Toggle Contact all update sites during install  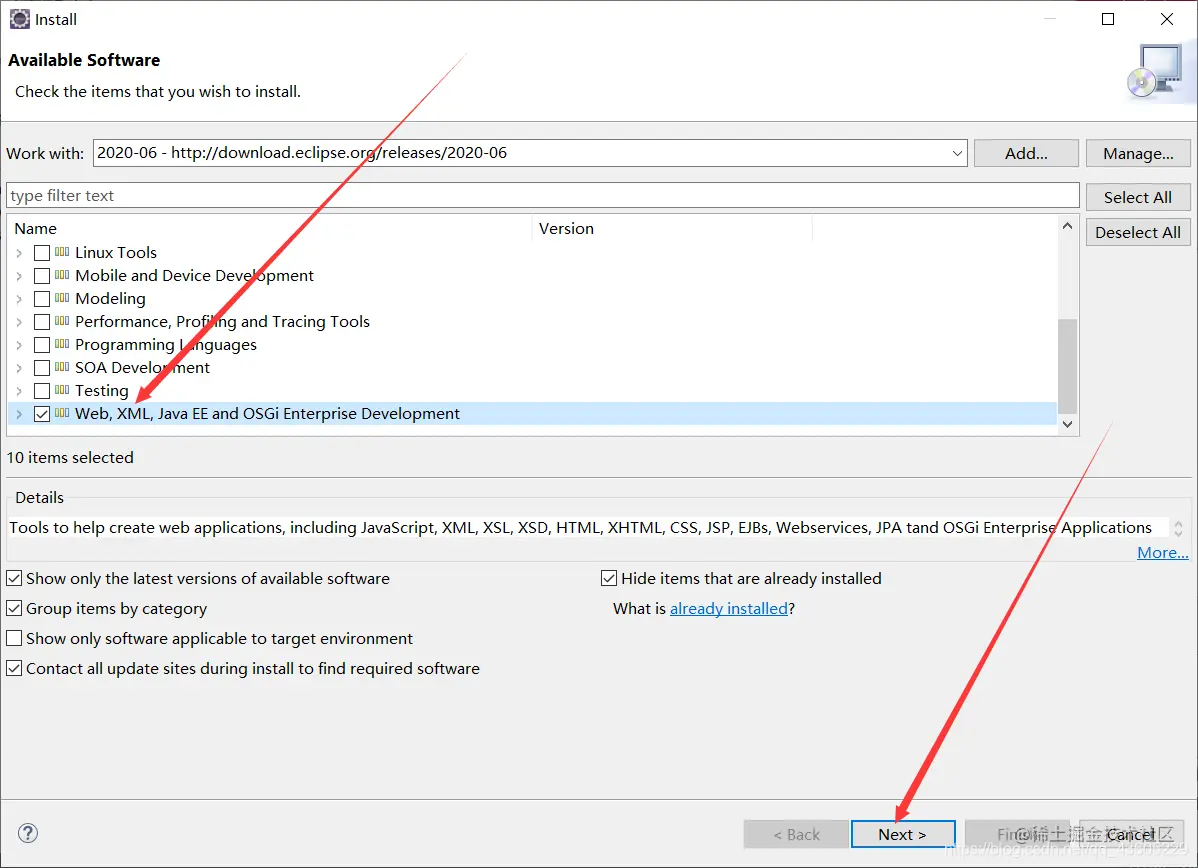coord(14,668)
